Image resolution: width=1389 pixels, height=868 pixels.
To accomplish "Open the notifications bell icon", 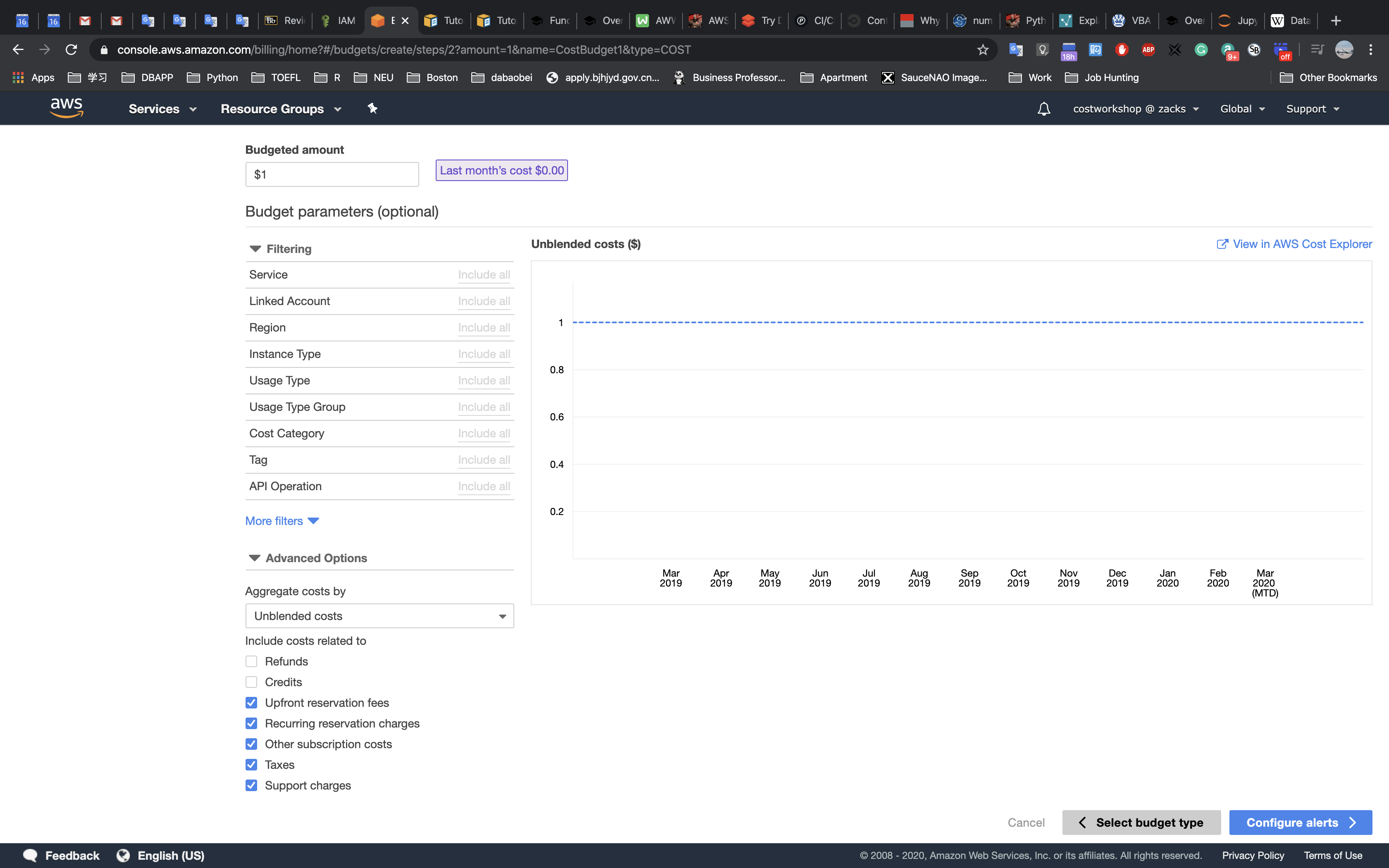I will 1043,109.
